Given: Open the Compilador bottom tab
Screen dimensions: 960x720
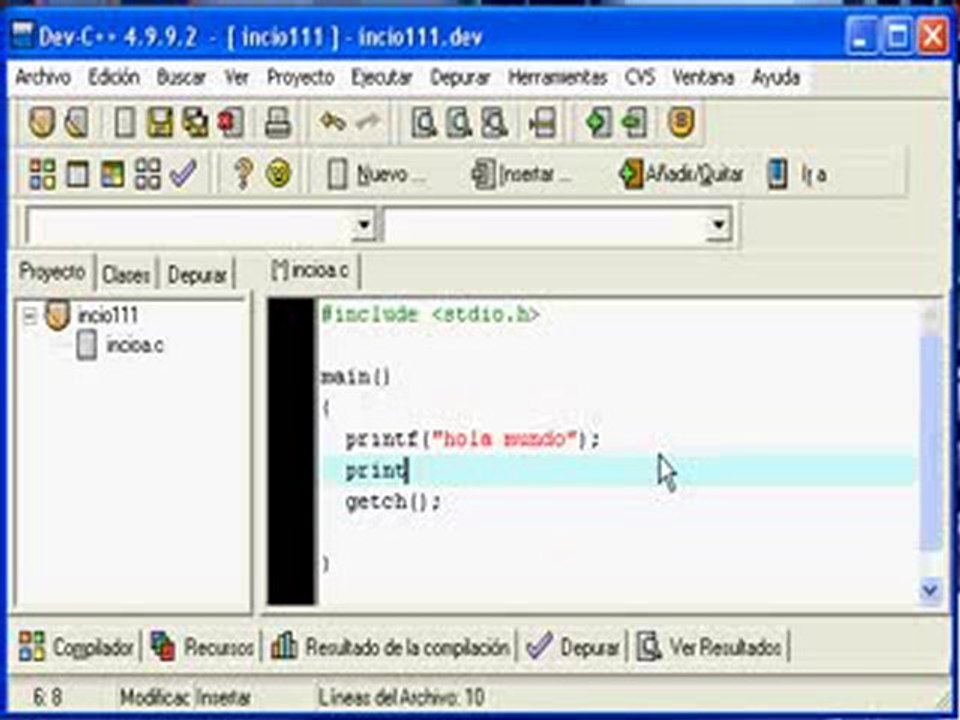Looking at the screenshot, I should tap(76, 647).
